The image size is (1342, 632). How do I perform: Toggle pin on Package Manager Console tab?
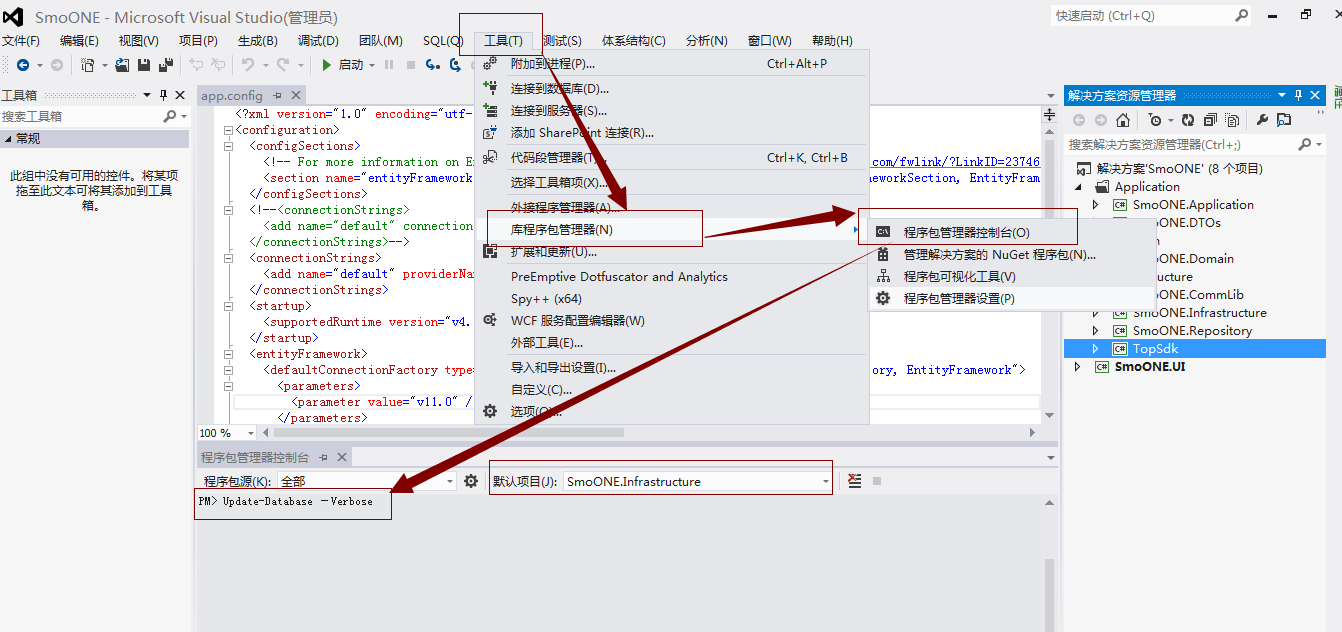click(x=322, y=457)
